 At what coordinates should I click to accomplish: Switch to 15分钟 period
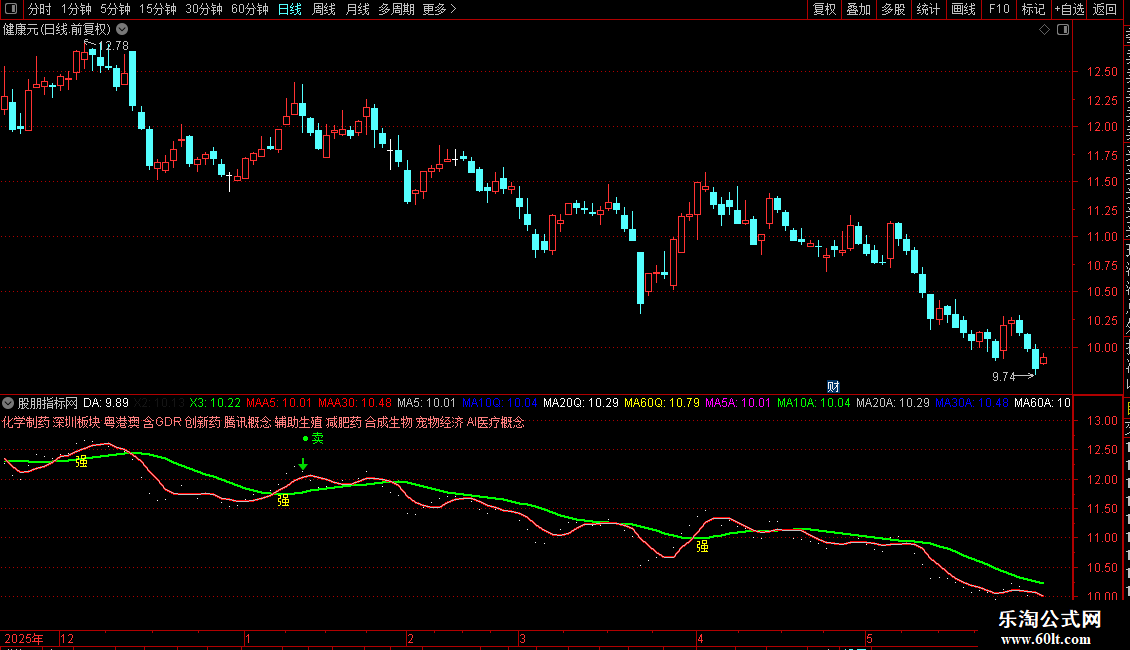(x=157, y=9)
